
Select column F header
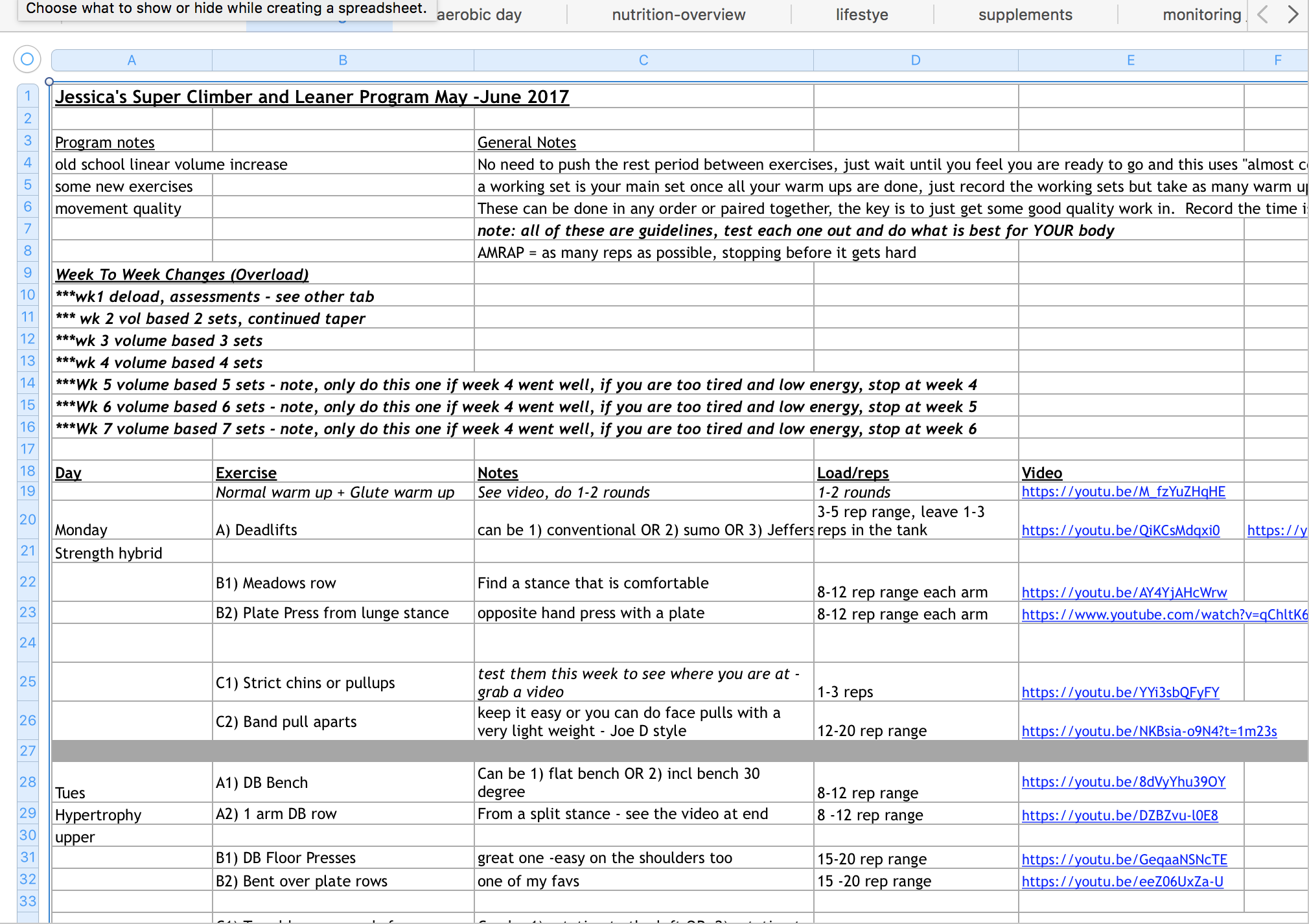1277,60
